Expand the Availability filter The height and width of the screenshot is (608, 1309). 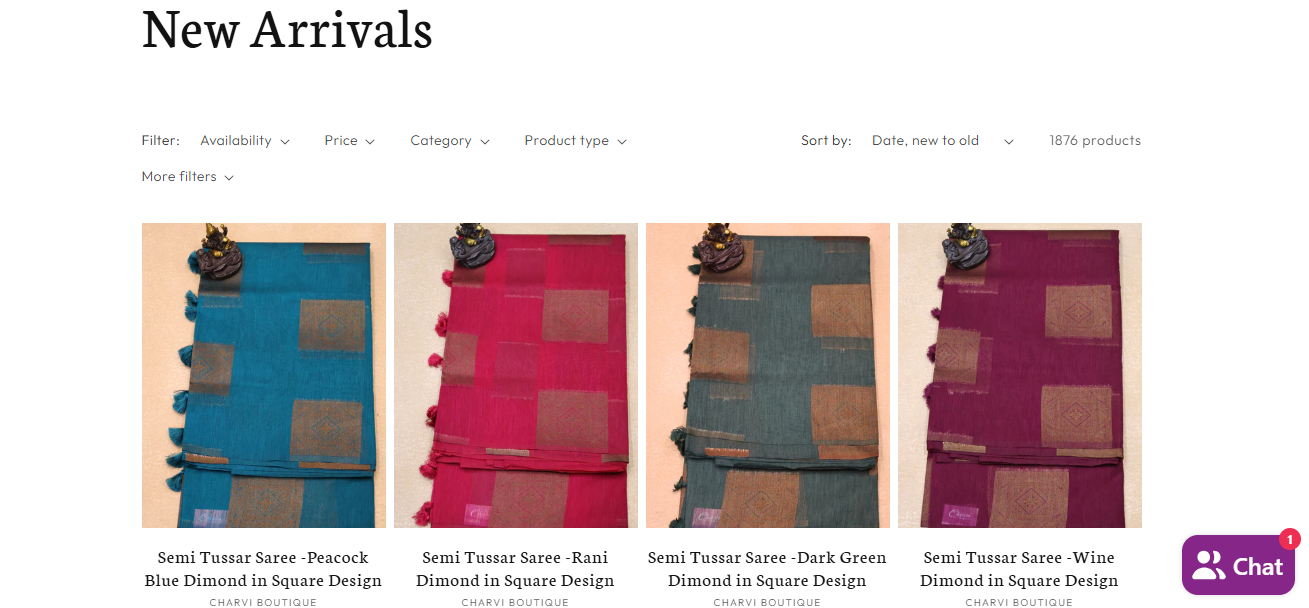point(245,141)
